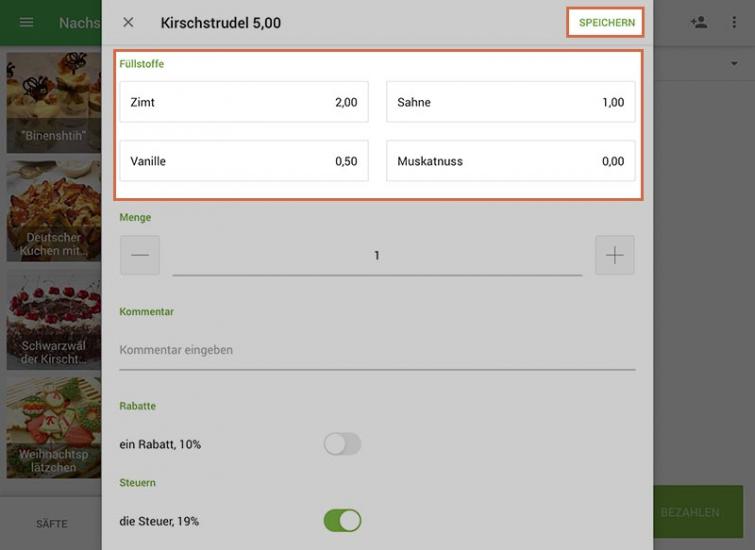The width and height of the screenshot is (755, 550).
Task: Close the Kirschstrudel dialog with X
Action: [x=128, y=22]
